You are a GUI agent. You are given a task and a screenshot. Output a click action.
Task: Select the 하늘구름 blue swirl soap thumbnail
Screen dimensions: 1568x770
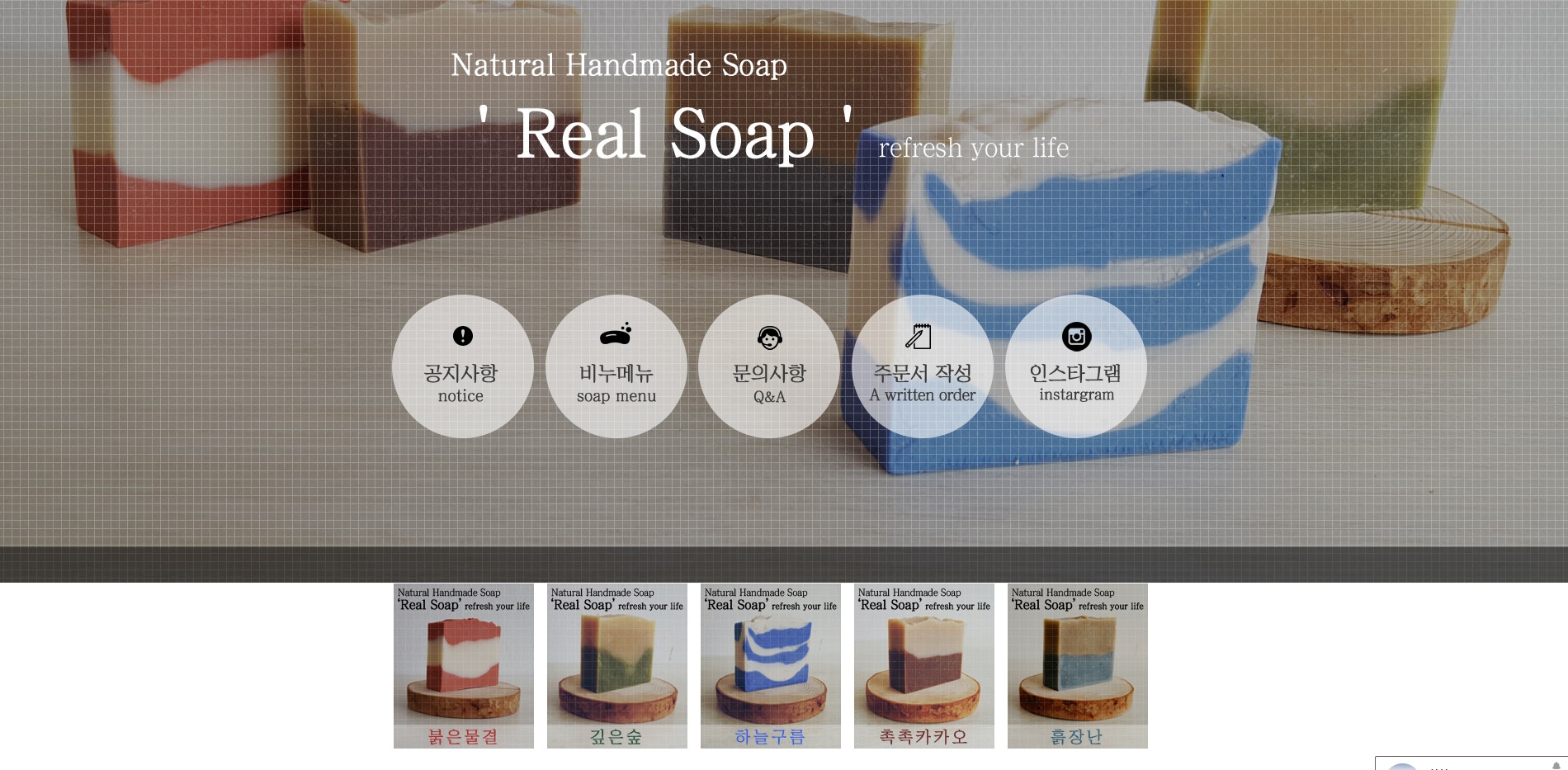pyautogui.click(x=771, y=666)
